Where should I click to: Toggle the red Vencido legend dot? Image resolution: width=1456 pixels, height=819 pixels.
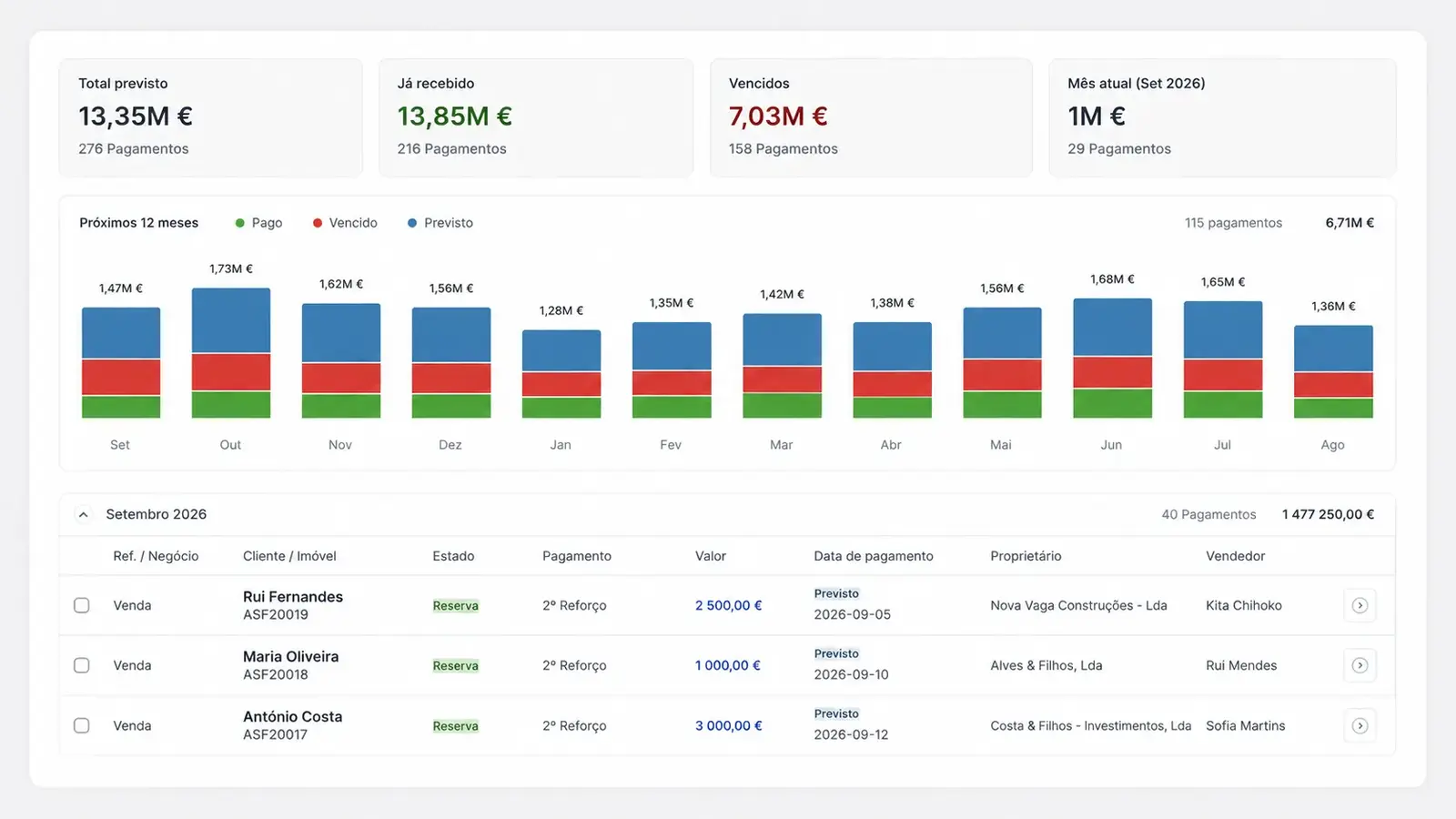318,223
